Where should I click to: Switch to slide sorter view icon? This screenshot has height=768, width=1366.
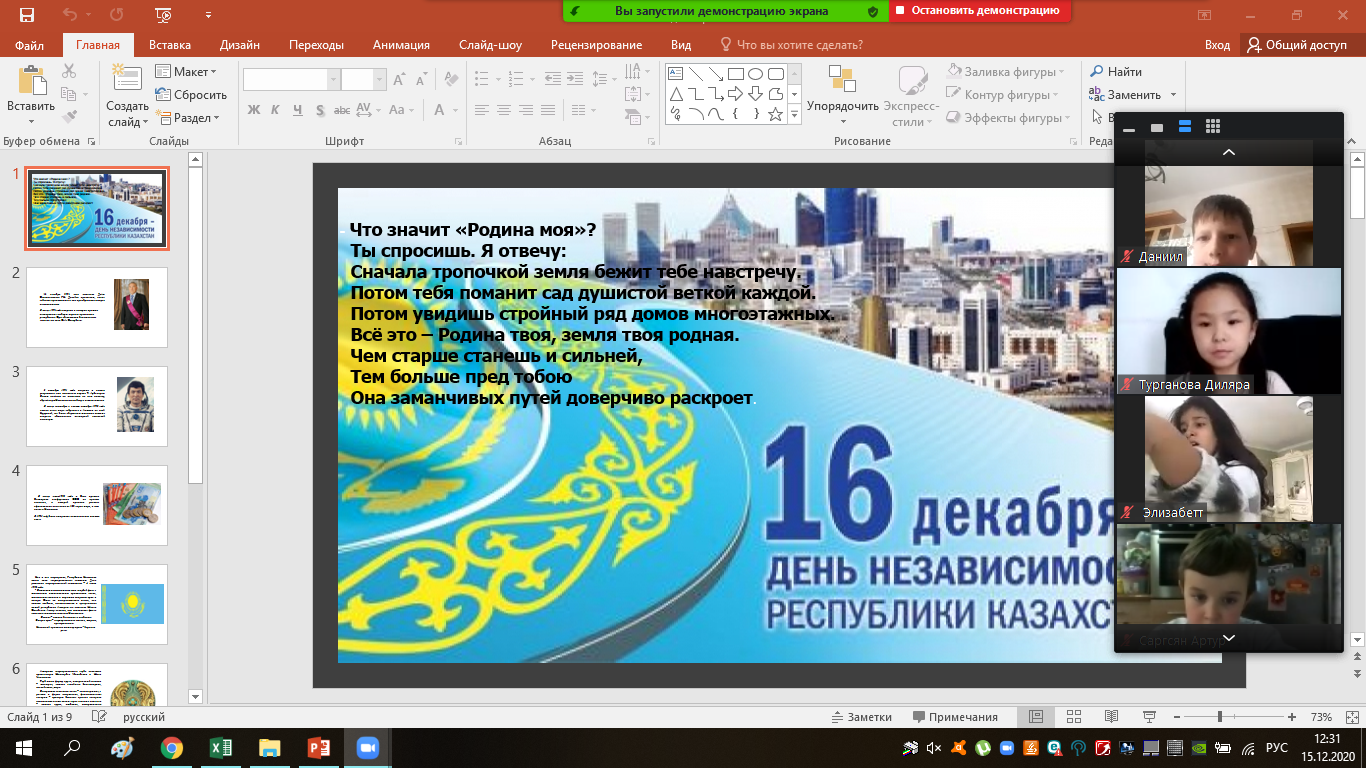(1073, 717)
